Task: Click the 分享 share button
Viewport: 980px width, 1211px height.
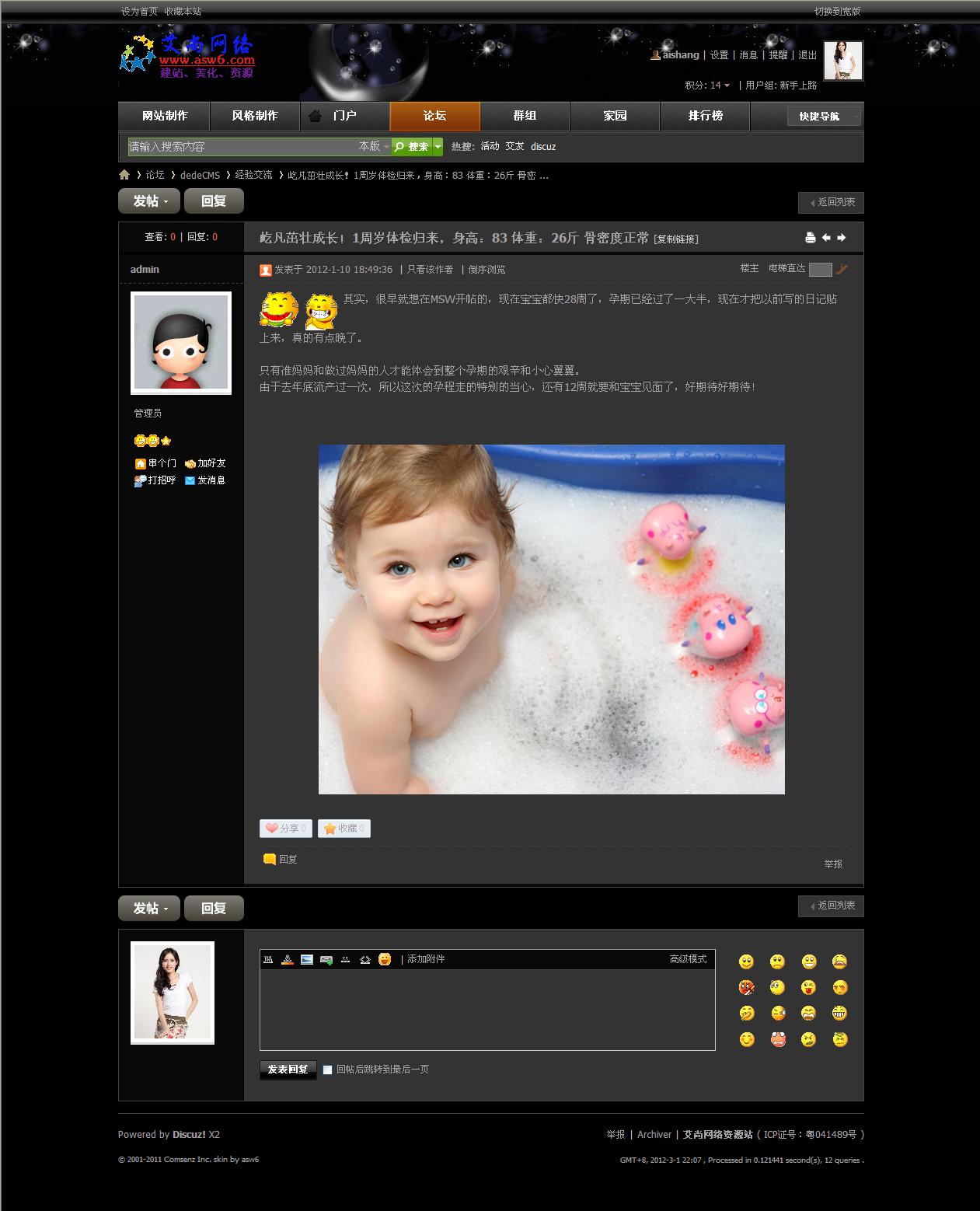Action: pos(286,829)
